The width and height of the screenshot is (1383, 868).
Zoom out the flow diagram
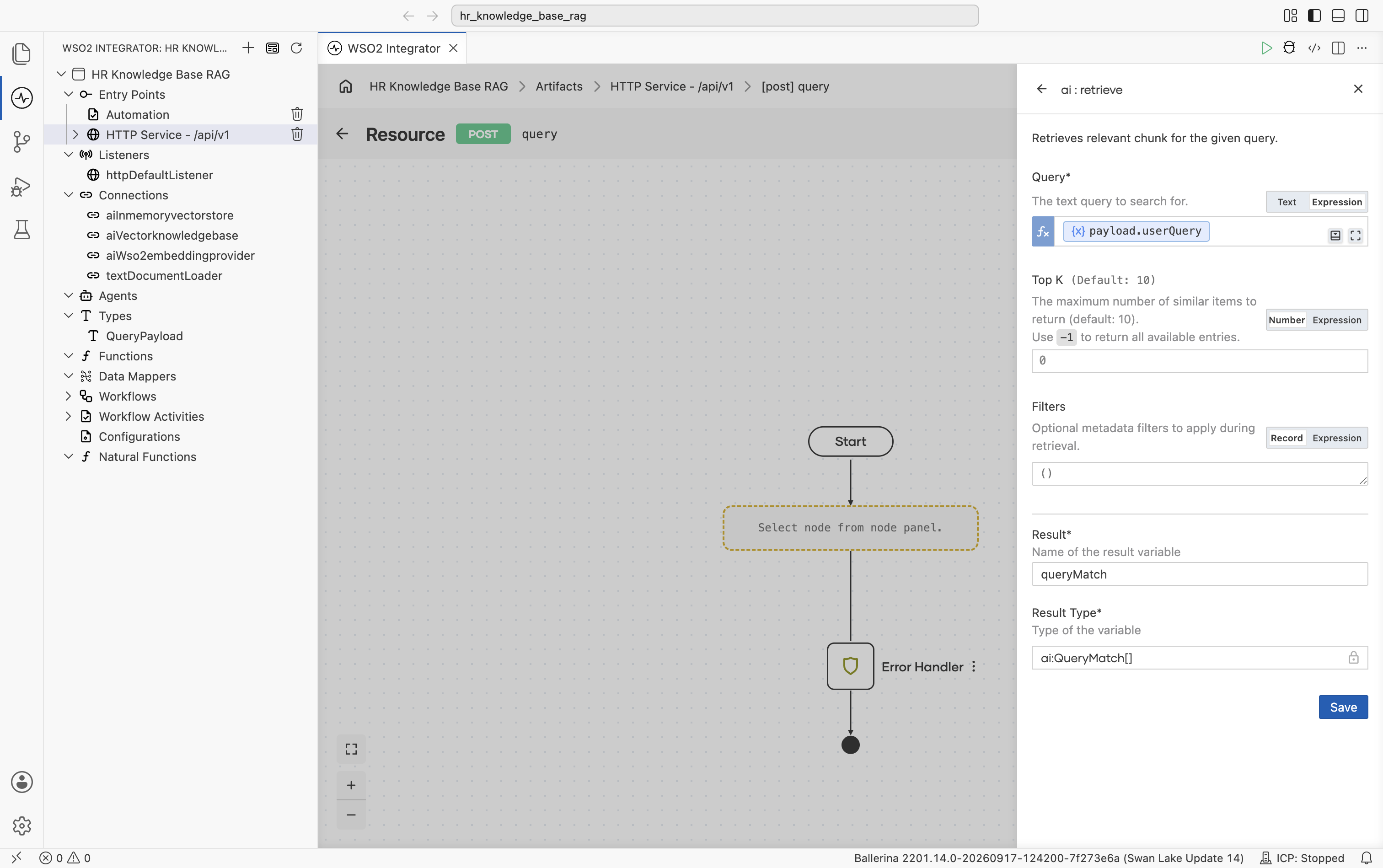pyautogui.click(x=351, y=814)
